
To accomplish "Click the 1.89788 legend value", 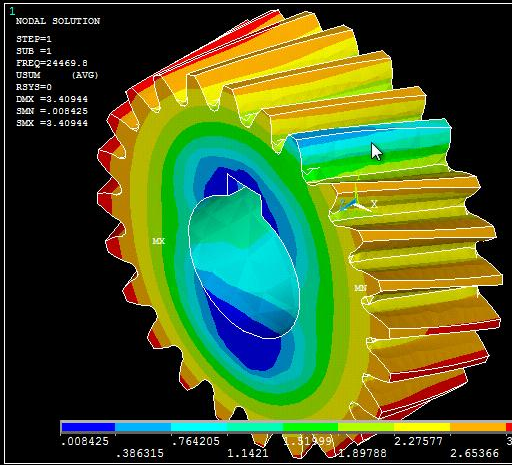I will [x=363, y=453].
